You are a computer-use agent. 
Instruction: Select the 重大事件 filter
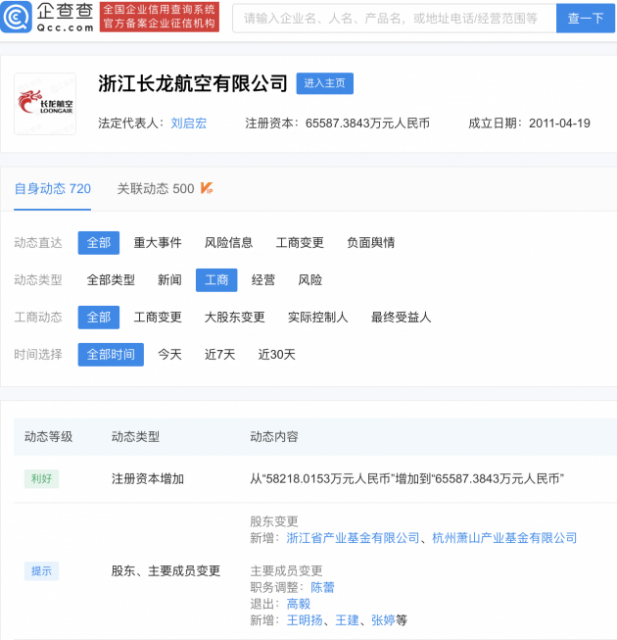point(158,243)
